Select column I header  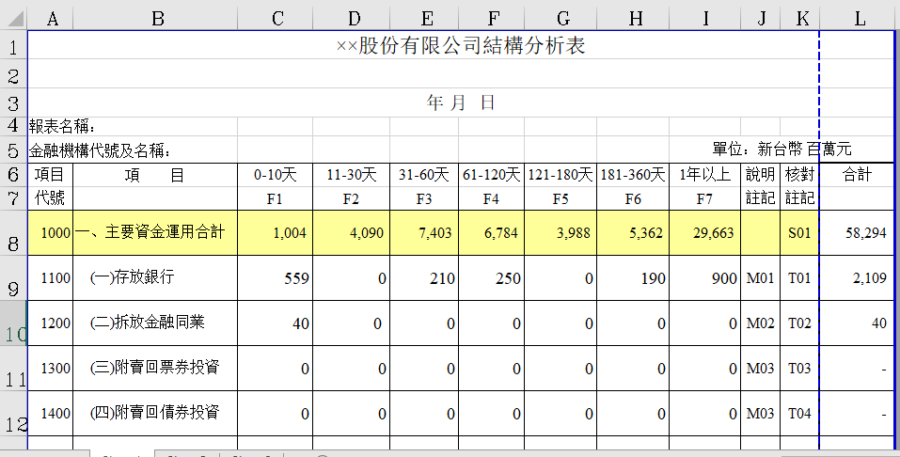705,18
